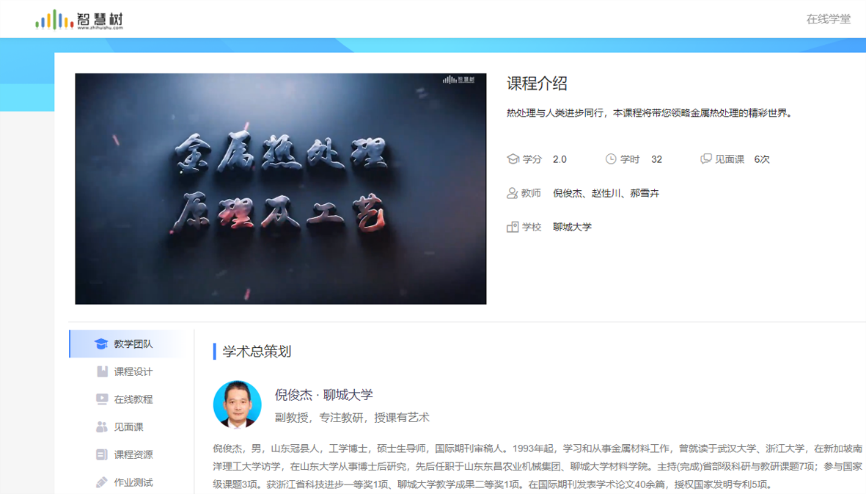Click the 学时 clock icon
This screenshot has width=866, height=494.
pos(610,159)
